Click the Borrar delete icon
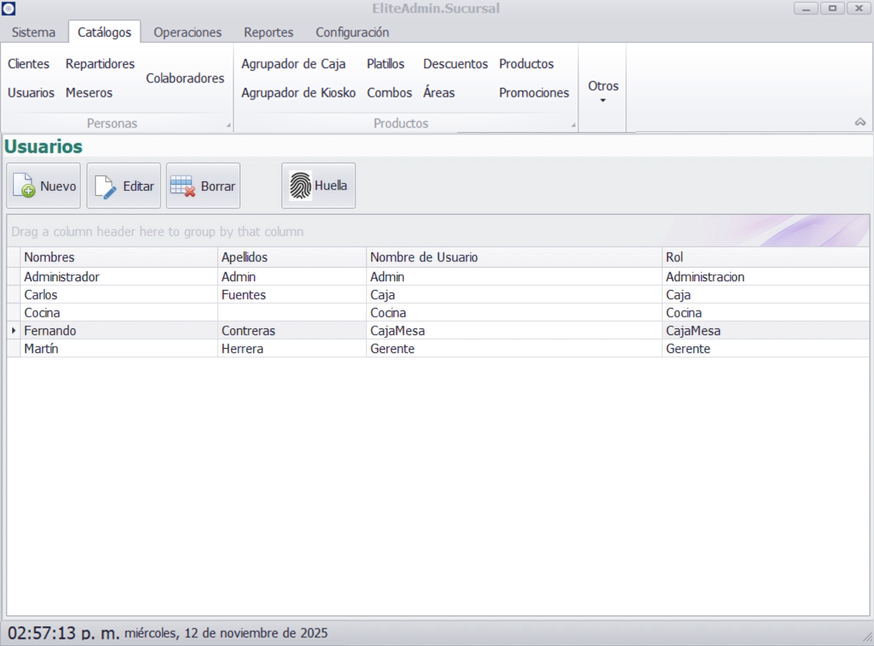This screenshot has width=874, height=646. click(x=183, y=186)
